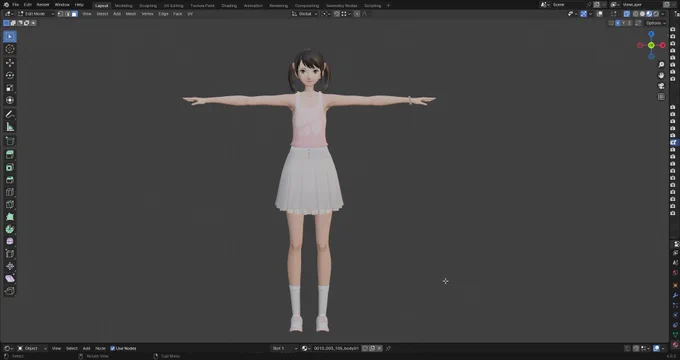Viewport: 680px width, 360px height.
Task: Open the Global orientation dropdown
Action: click(x=305, y=14)
